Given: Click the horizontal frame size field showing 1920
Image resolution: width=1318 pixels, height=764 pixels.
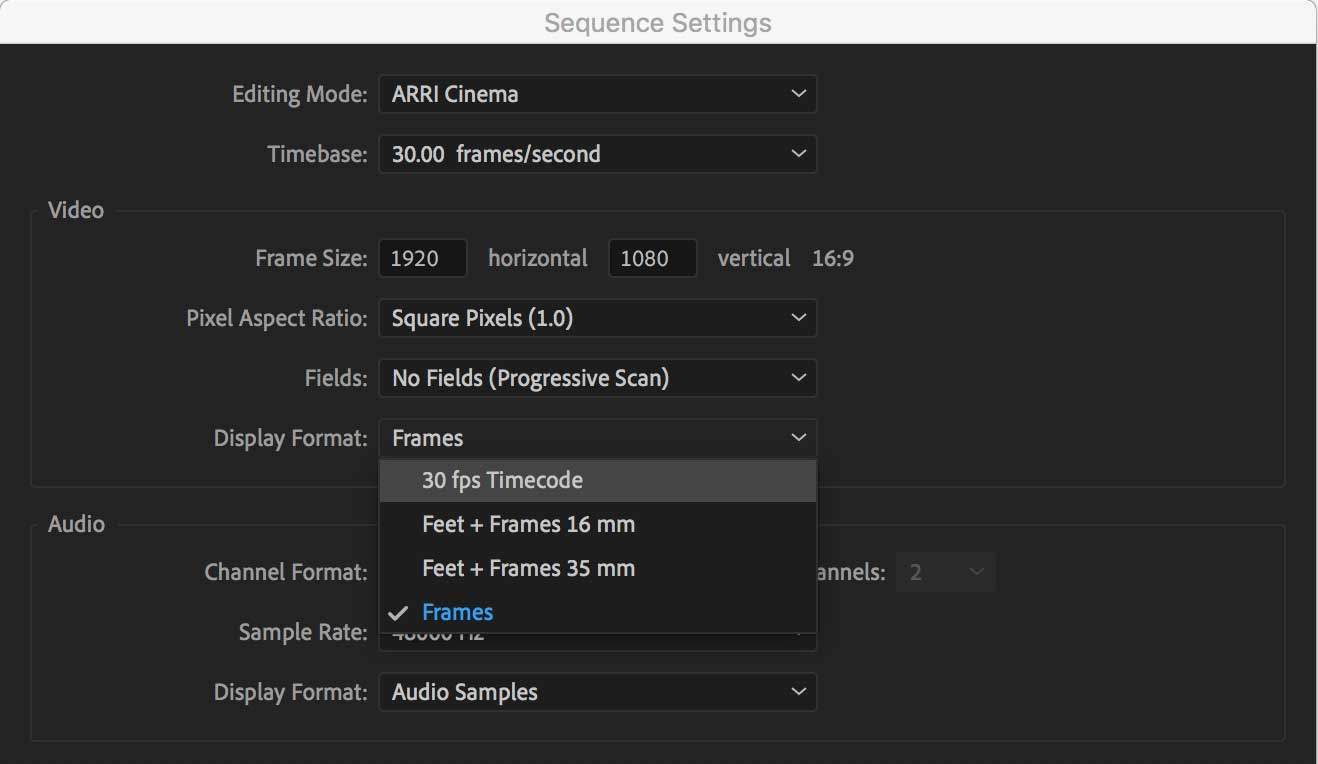Looking at the screenshot, I should coord(422,258).
